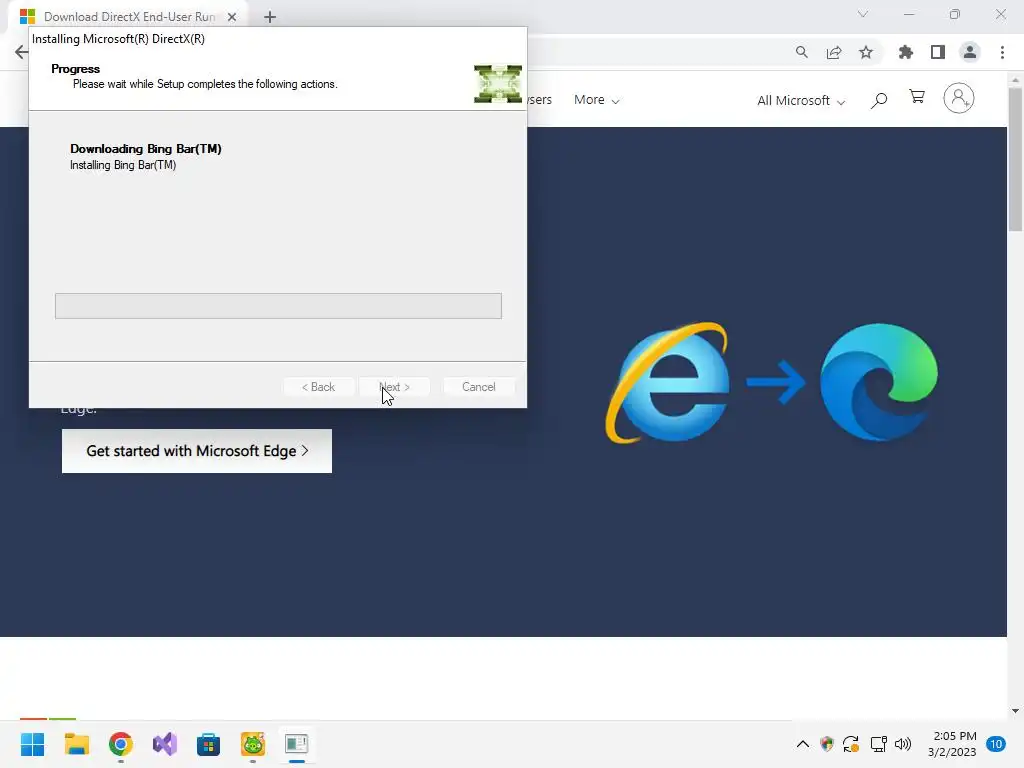Click scrollbar up arrow on the page
Screen dimensions: 1024x768
click(x=1015, y=80)
